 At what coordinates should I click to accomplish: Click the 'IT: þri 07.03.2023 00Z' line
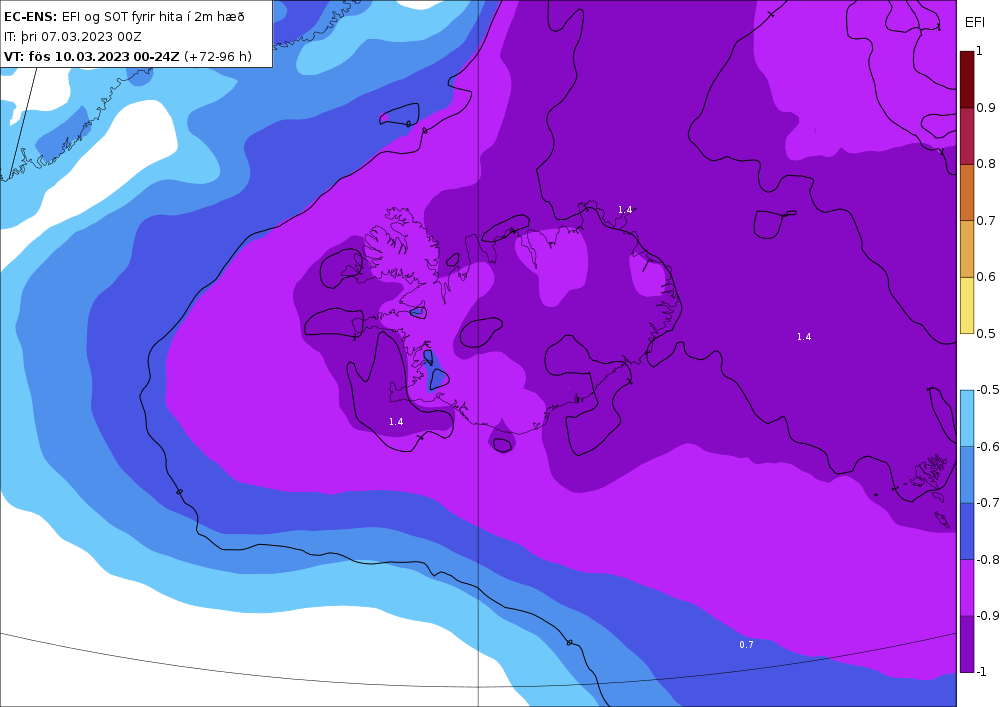[73, 37]
